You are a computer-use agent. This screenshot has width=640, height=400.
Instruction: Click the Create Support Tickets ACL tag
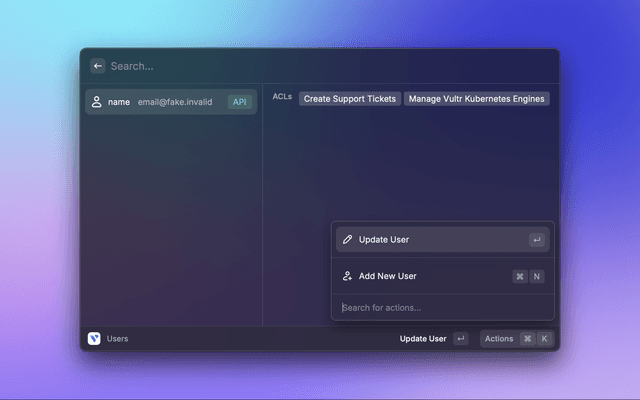pyautogui.click(x=350, y=99)
